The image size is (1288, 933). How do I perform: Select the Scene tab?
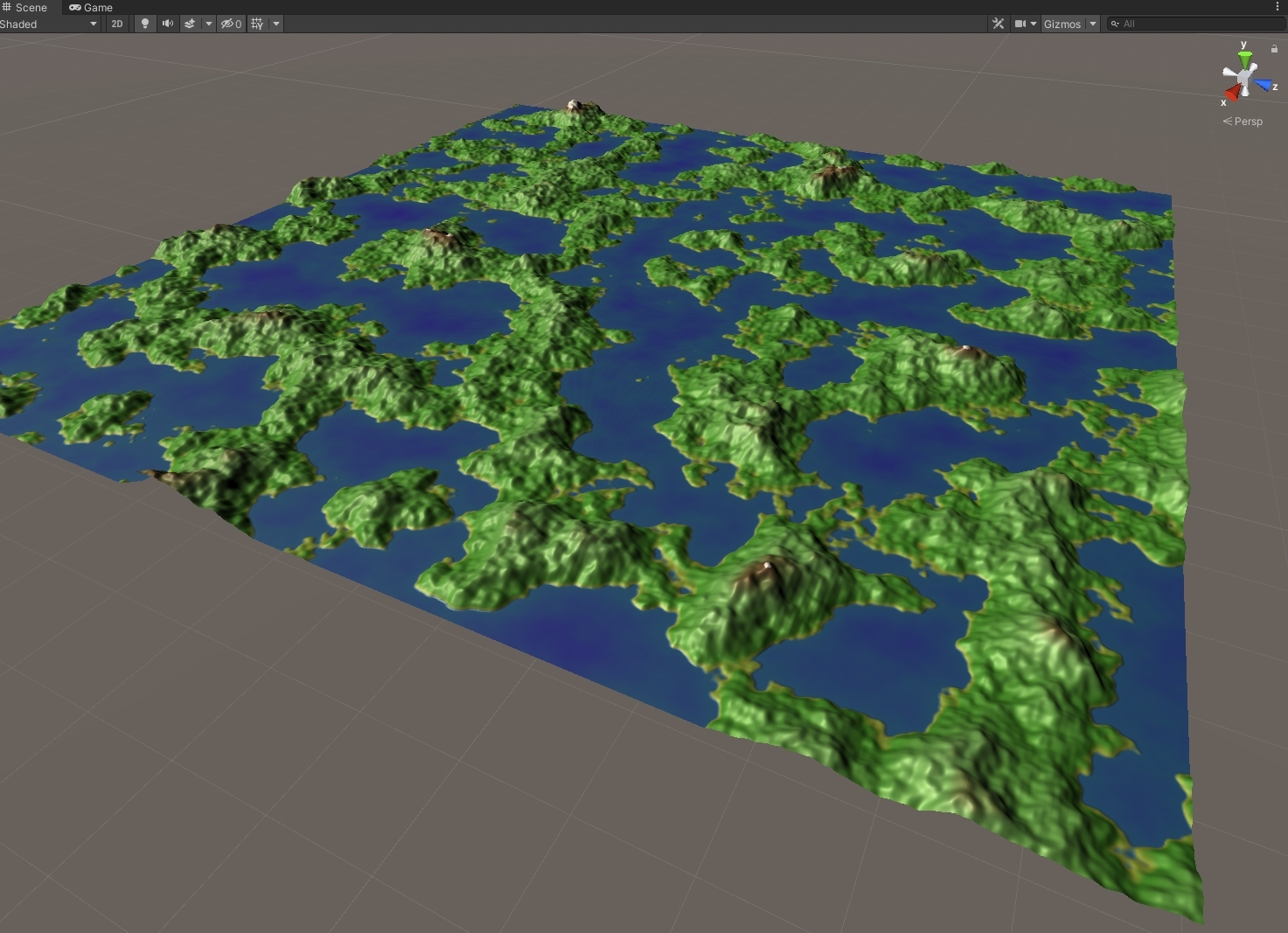(x=24, y=7)
